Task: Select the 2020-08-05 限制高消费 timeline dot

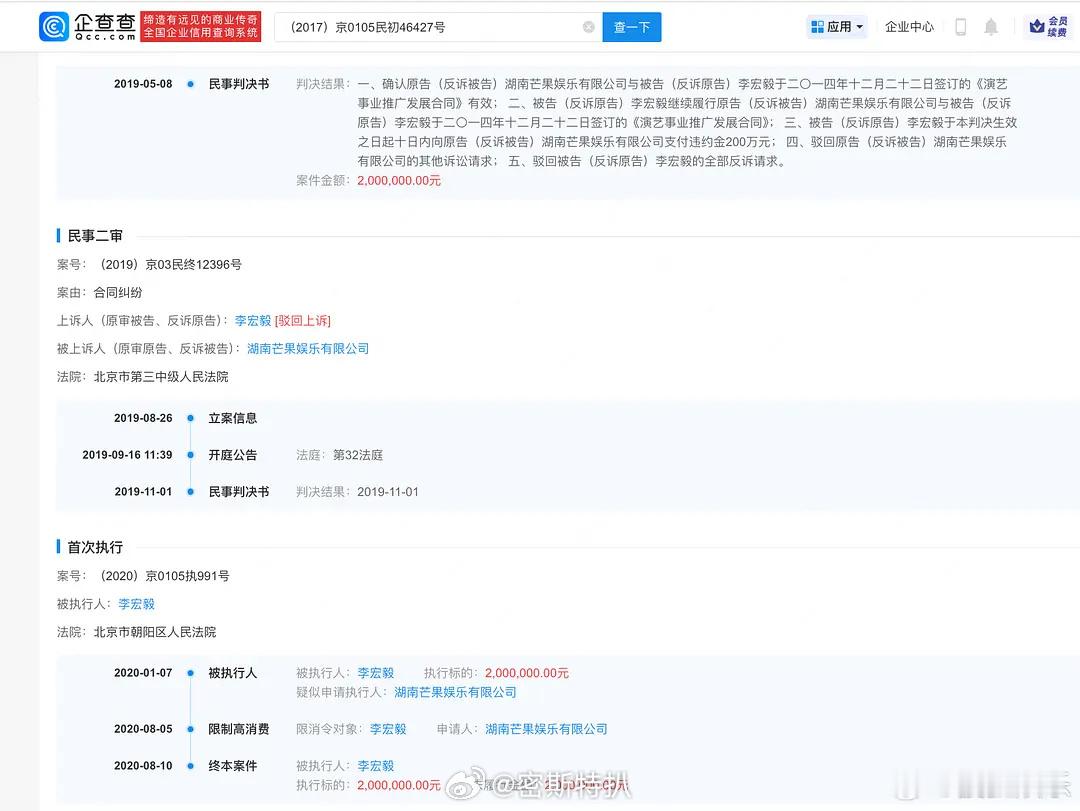Action: [191, 729]
